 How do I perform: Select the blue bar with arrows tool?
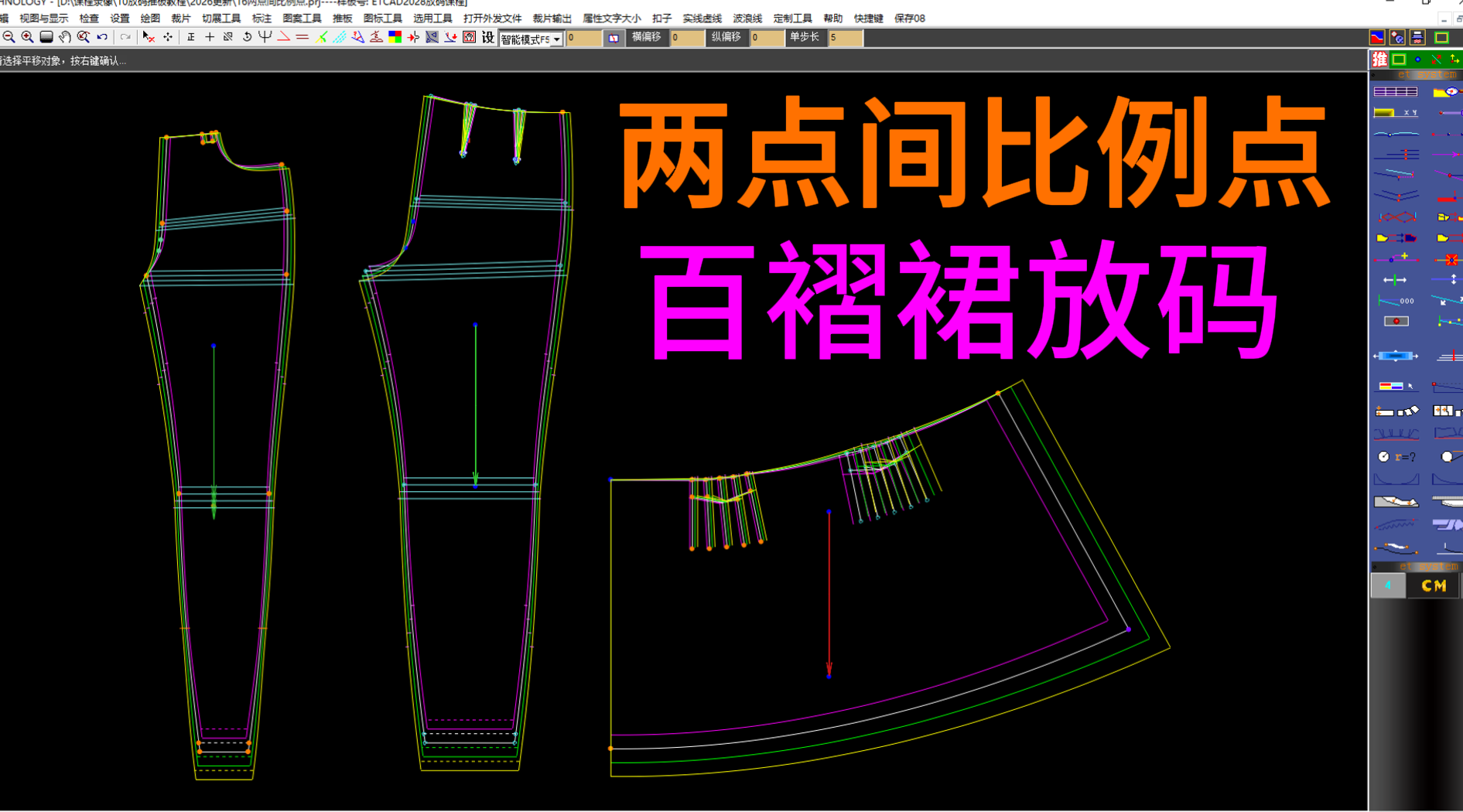coord(1396,357)
